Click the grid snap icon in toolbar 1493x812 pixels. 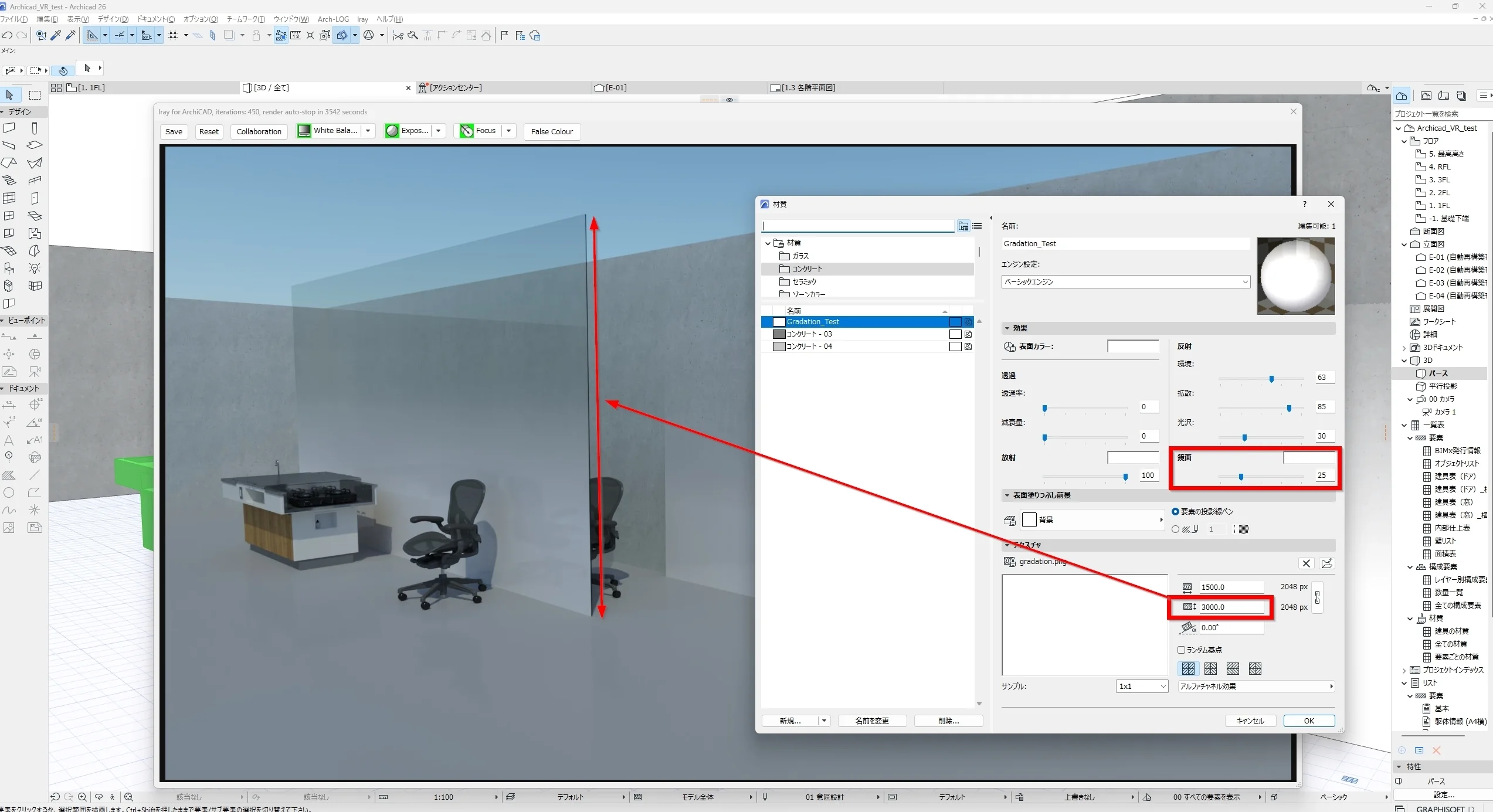coord(173,36)
